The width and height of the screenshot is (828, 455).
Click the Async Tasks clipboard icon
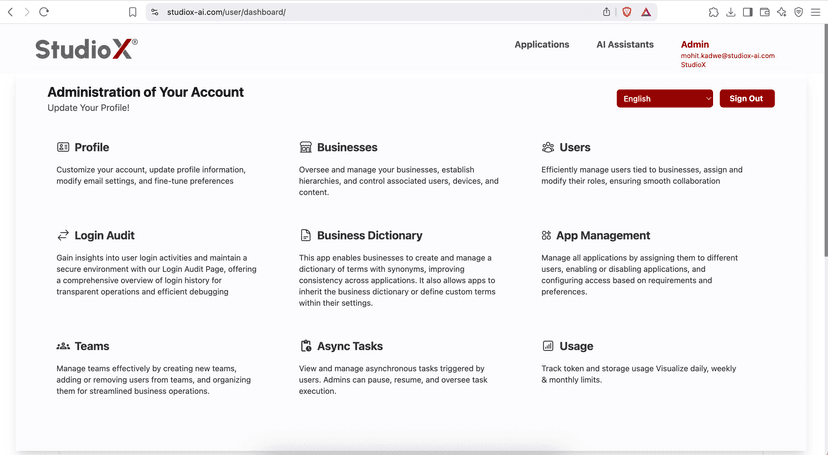point(305,346)
